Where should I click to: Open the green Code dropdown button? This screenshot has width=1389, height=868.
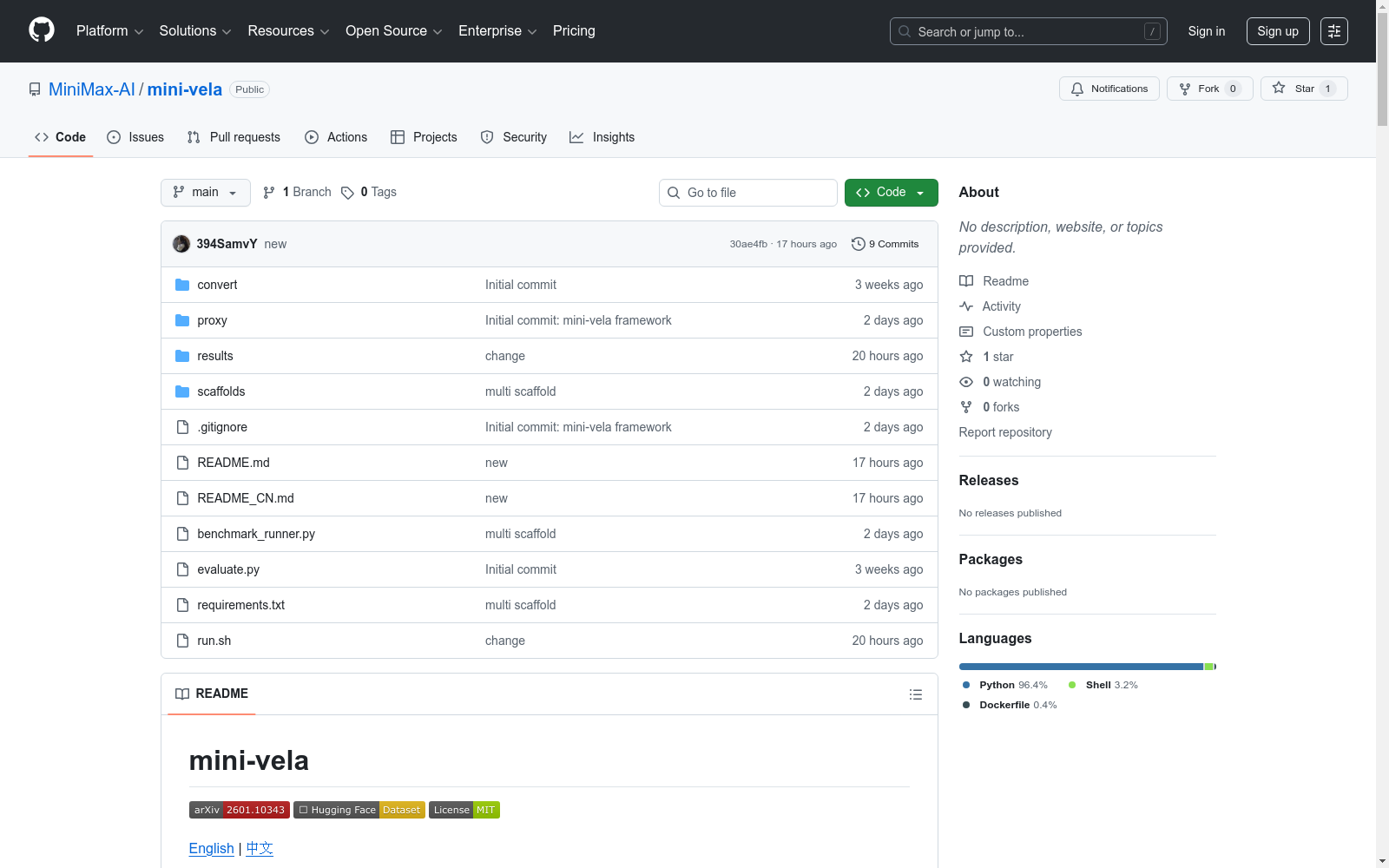[x=892, y=193]
